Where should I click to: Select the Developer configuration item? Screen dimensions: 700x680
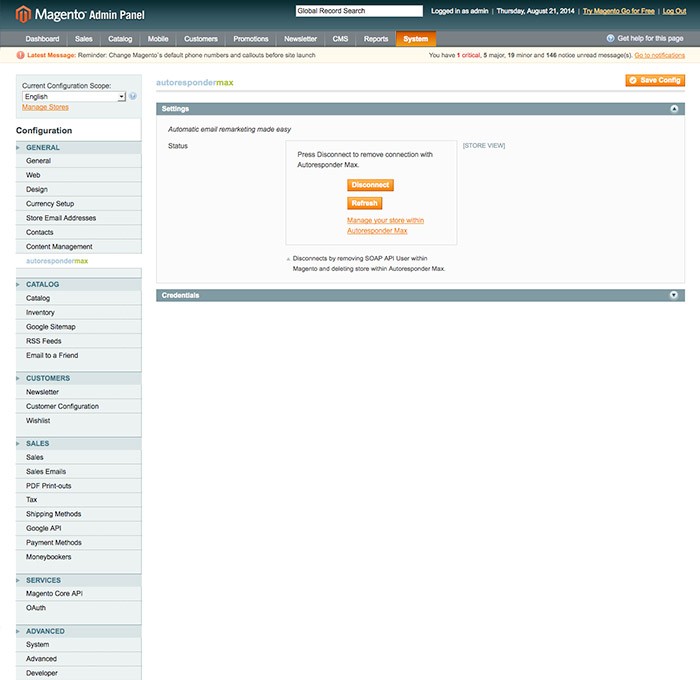click(79, 673)
